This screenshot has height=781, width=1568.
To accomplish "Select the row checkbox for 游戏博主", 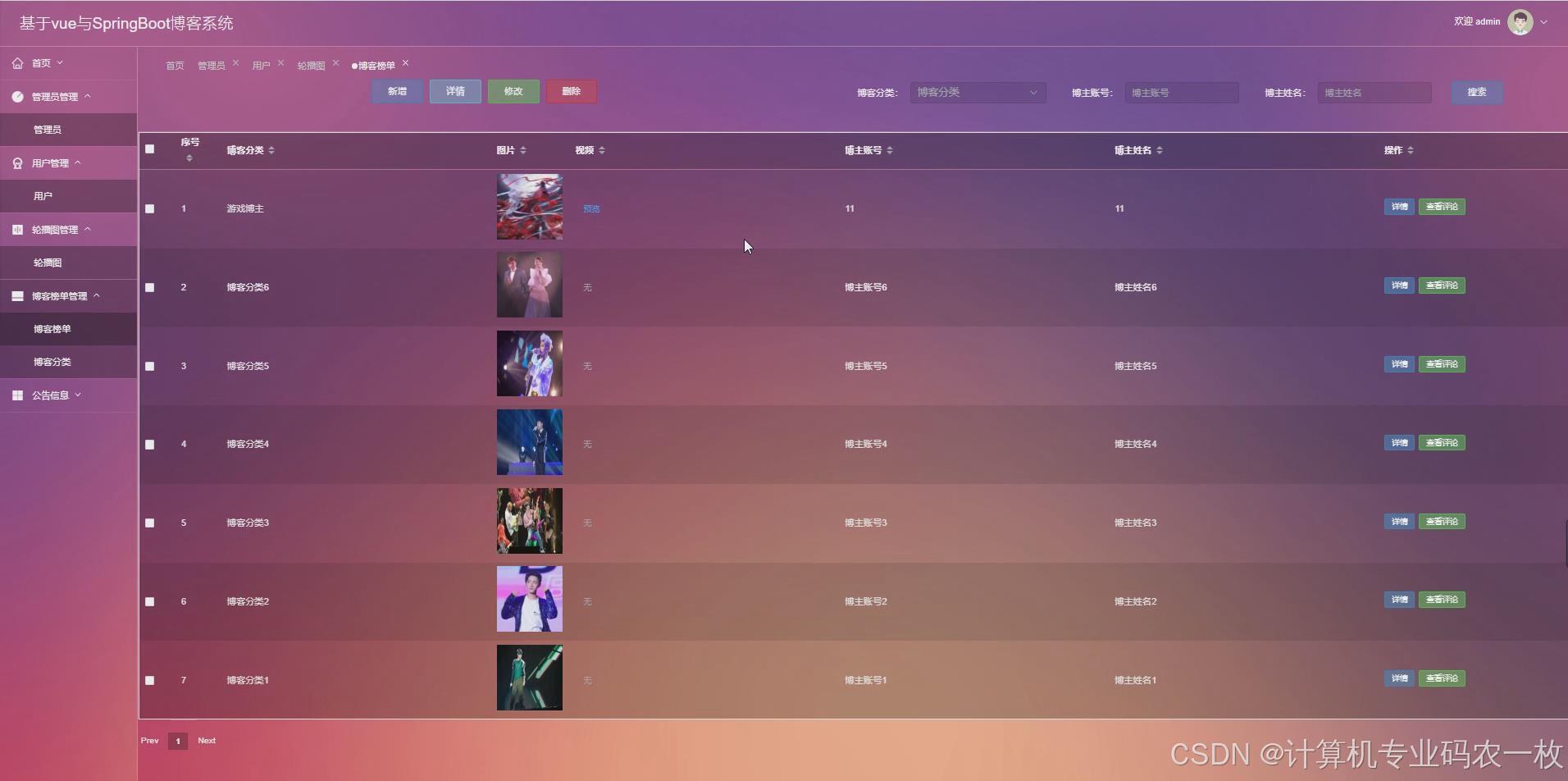I will pos(149,209).
